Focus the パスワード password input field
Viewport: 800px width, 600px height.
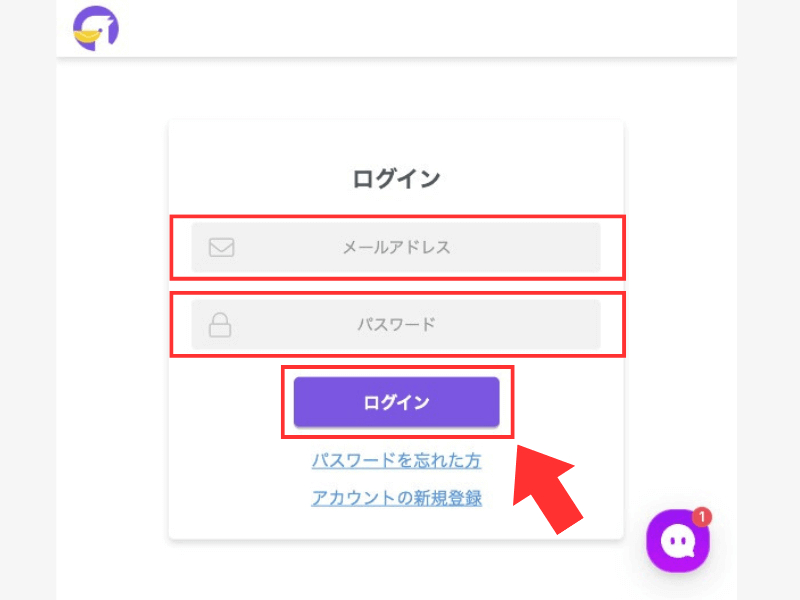(x=397, y=324)
